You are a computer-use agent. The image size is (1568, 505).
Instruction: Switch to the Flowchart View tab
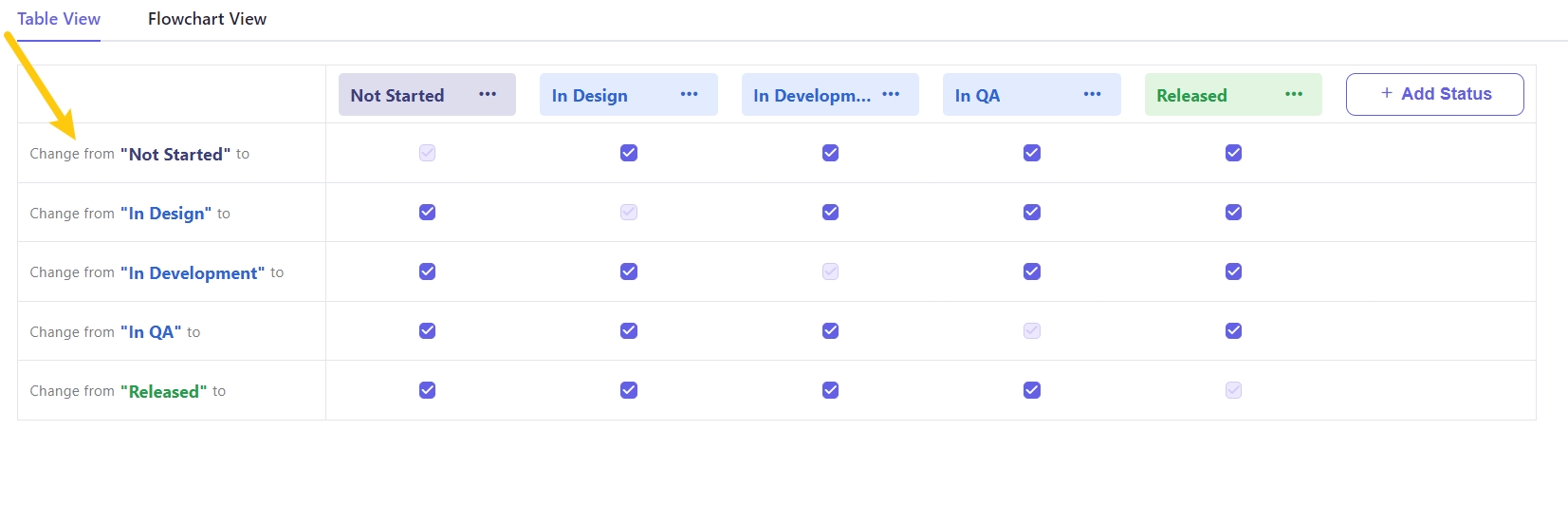pos(207,19)
